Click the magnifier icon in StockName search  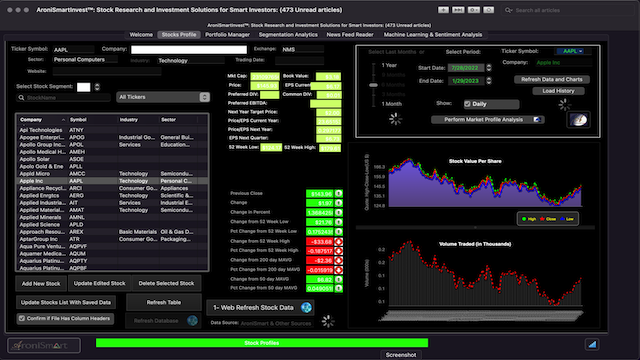point(21,98)
